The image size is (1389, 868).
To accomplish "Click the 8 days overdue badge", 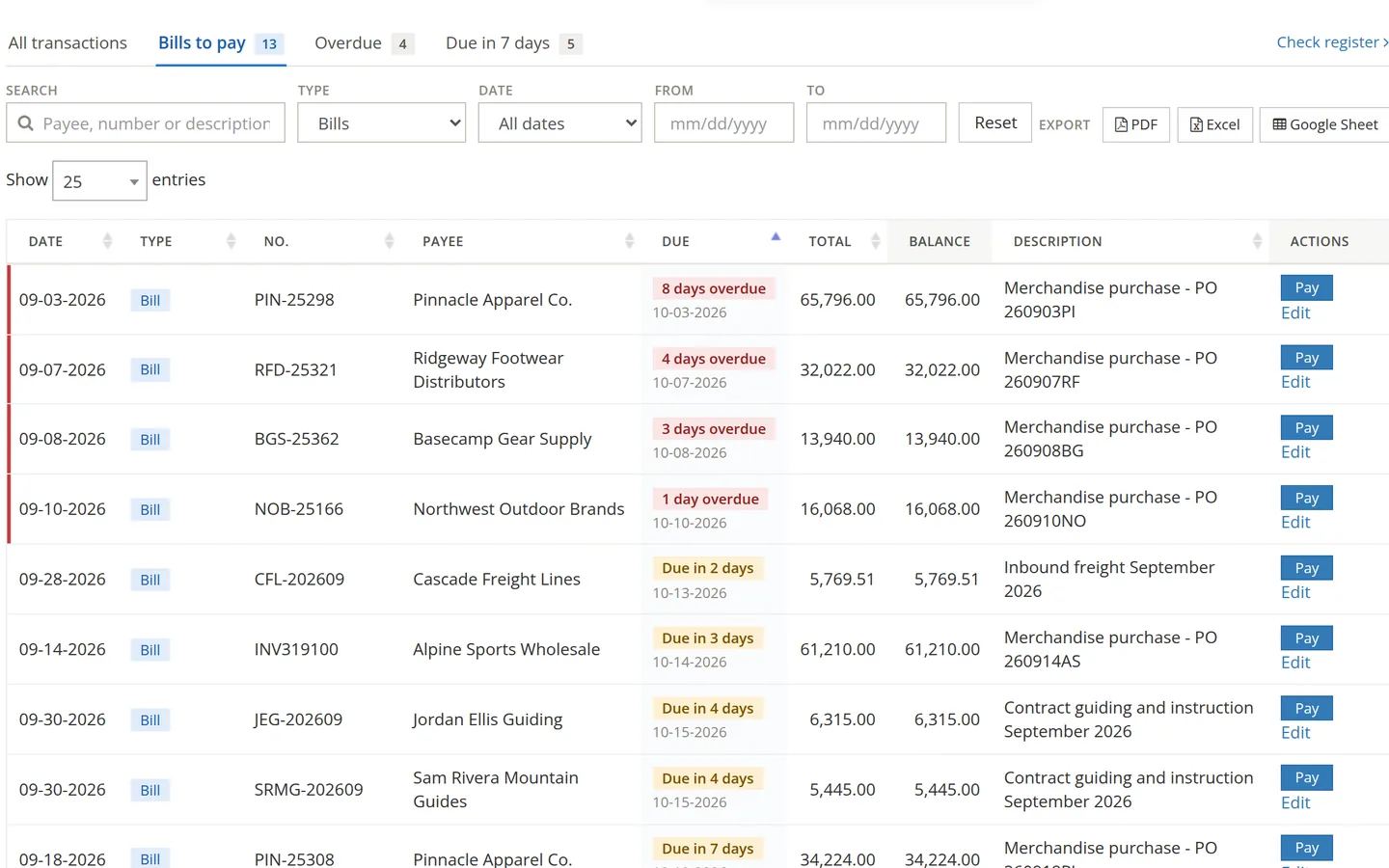I will pos(714,288).
